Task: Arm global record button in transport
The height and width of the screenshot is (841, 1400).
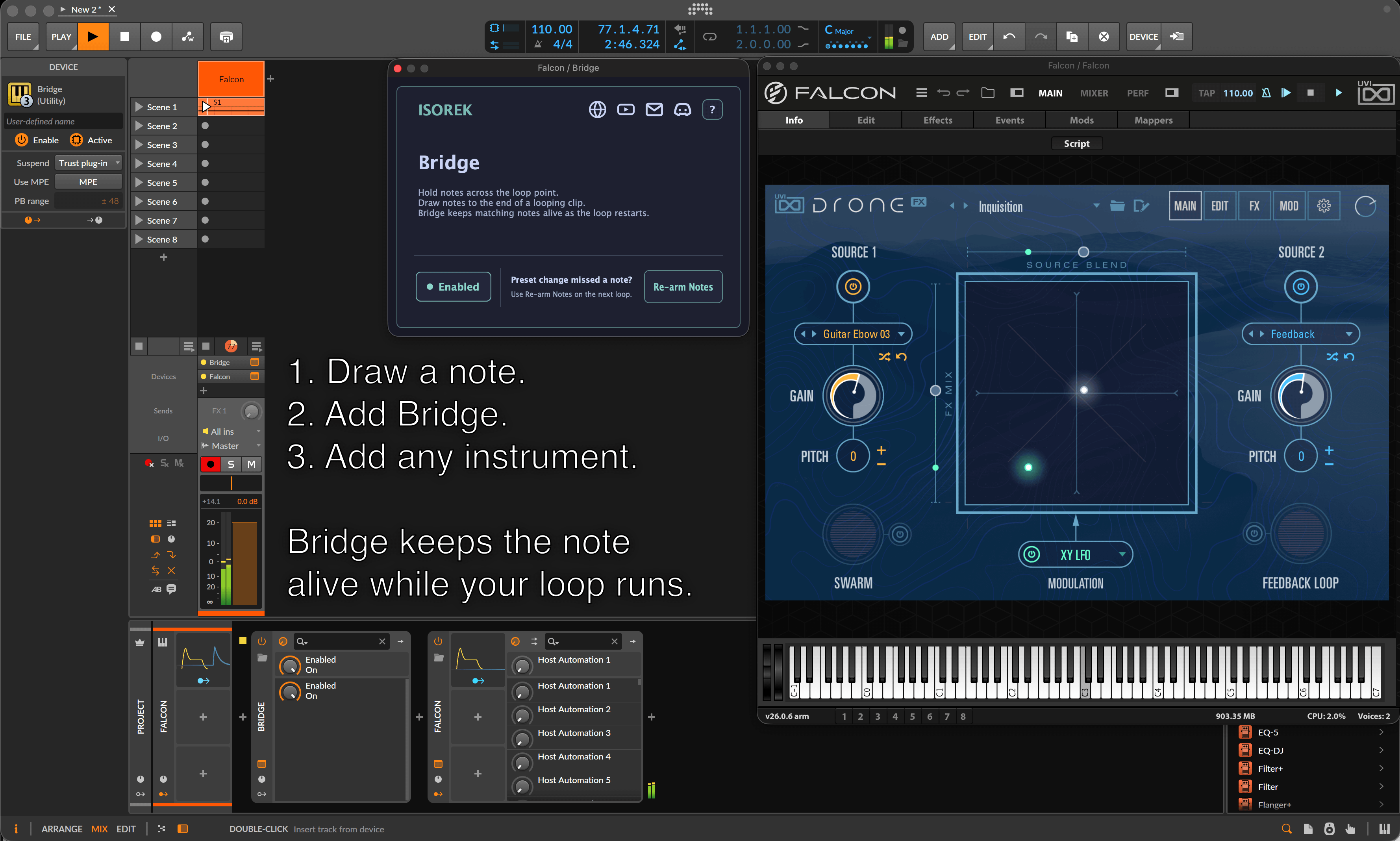Action: (156, 36)
